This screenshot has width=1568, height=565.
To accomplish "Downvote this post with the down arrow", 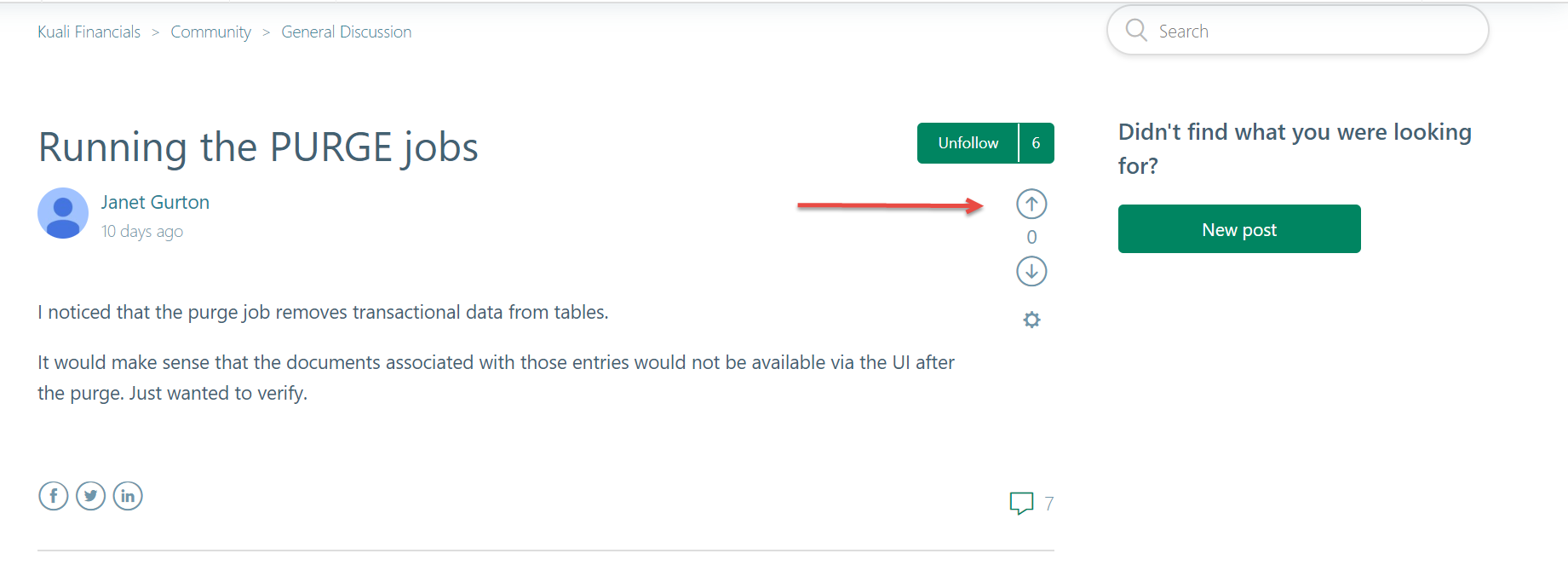I will point(1031,272).
